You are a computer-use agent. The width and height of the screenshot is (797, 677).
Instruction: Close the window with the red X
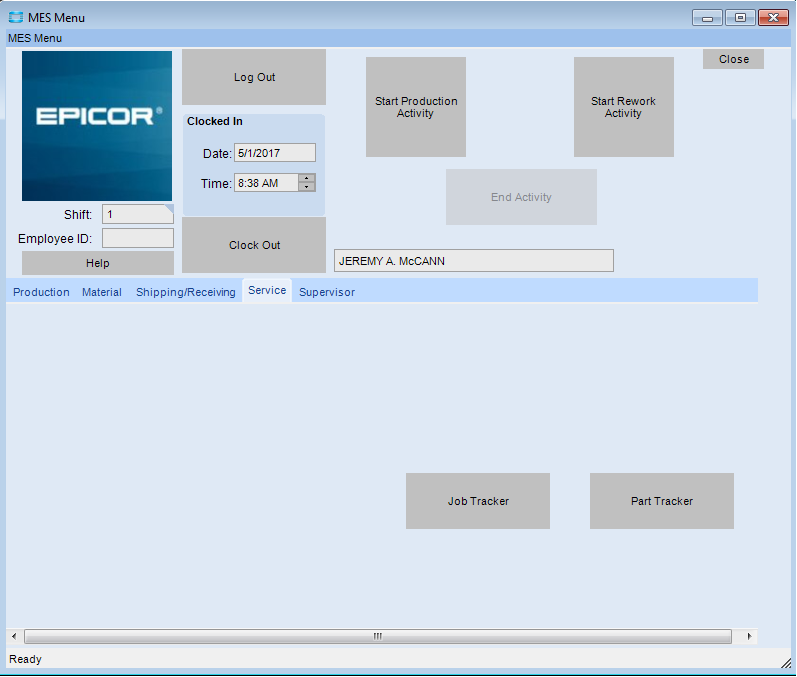click(x=773, y=18)
